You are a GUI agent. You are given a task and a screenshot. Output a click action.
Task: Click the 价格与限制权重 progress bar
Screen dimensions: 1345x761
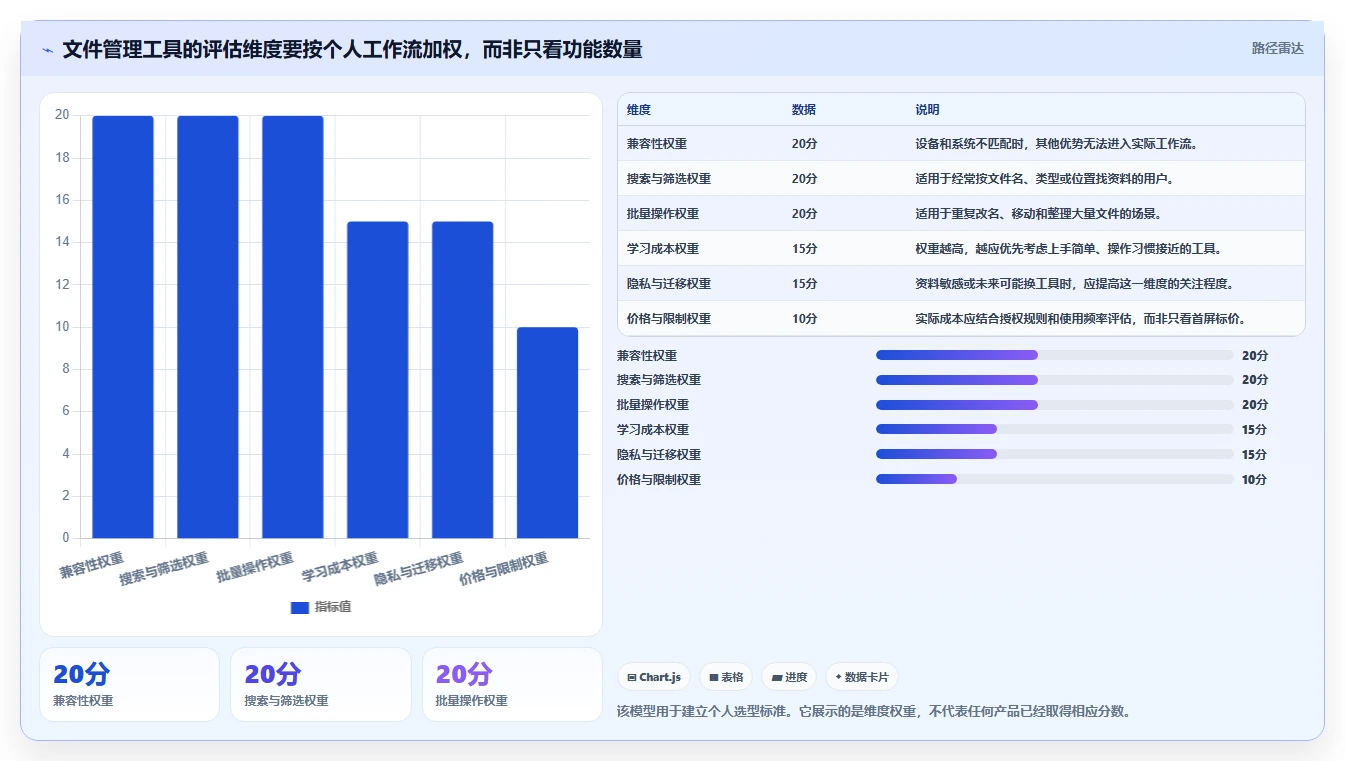(1055, 479)
